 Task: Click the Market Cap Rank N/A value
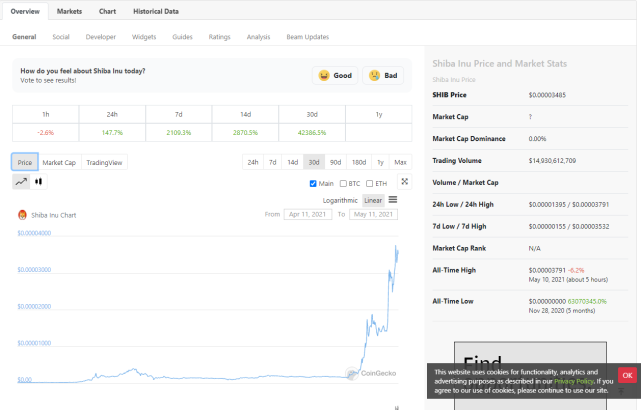[534, 248]
